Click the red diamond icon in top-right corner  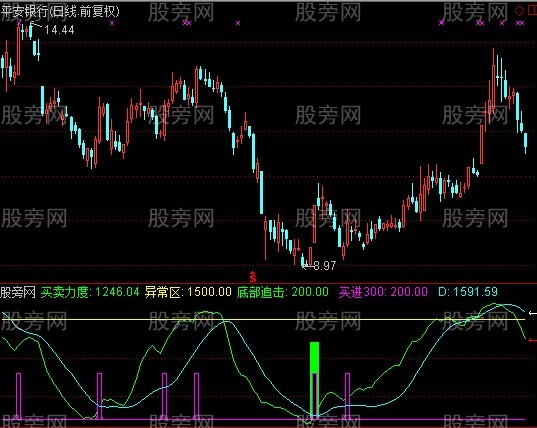click(519, 10)
